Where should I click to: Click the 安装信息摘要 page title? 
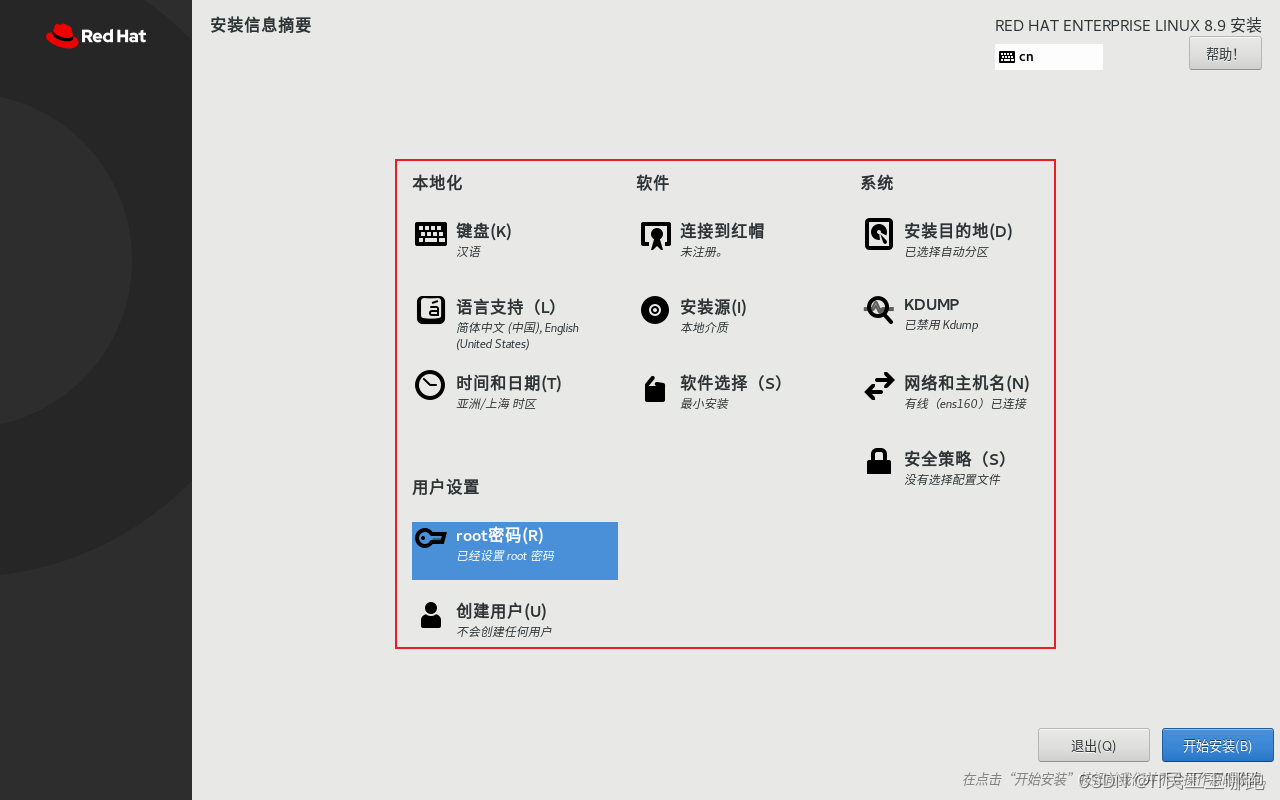pos(261,25)
